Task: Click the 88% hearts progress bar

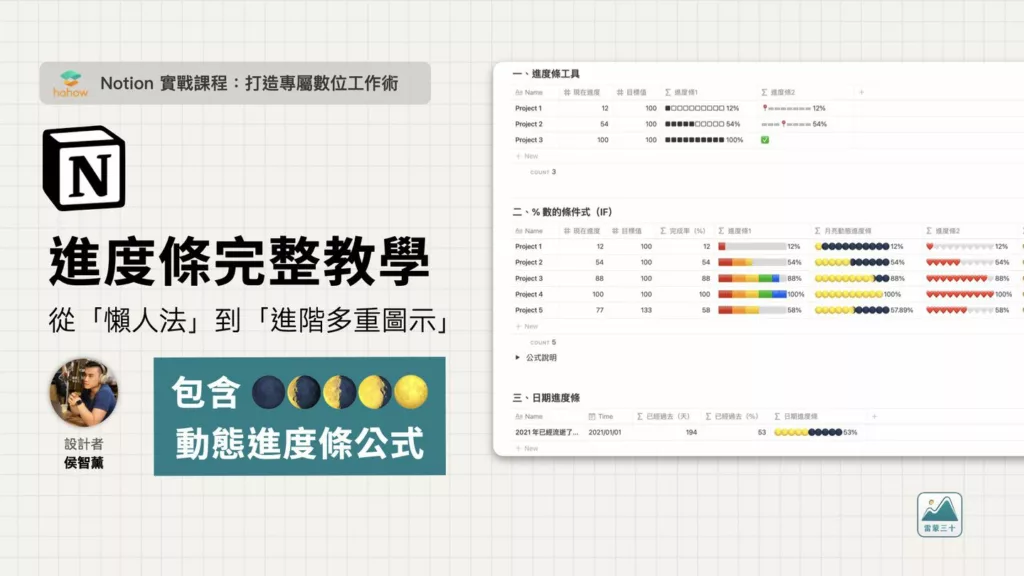Action: 968,278
